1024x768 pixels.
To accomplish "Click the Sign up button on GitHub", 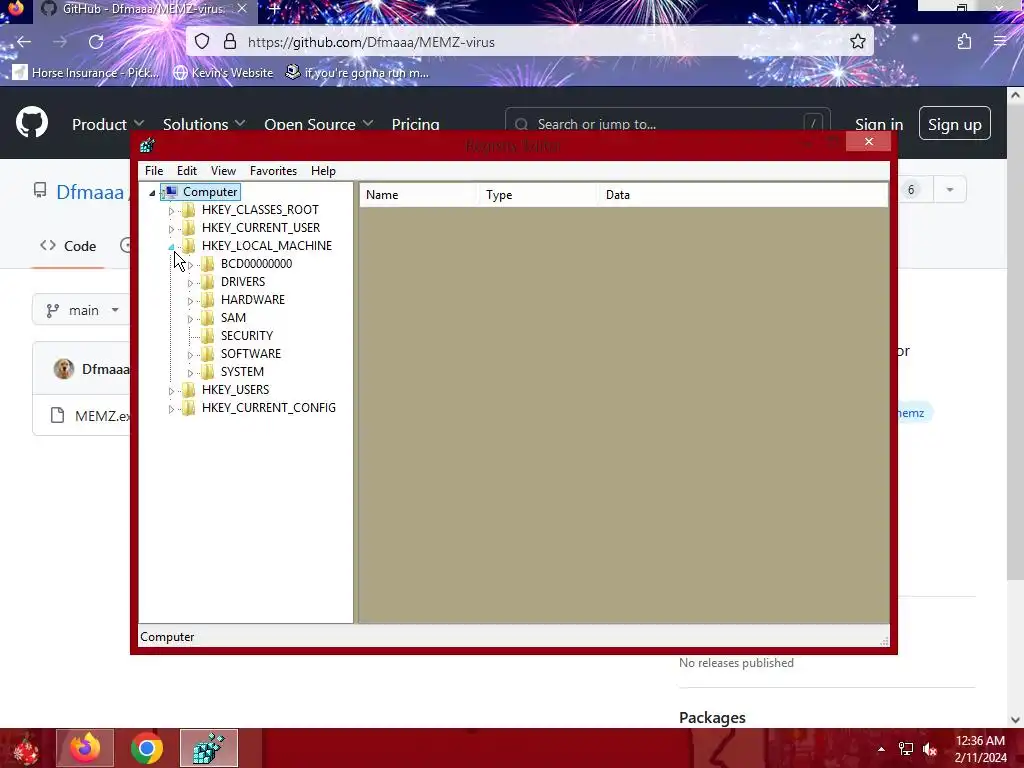I will pyautogui.click(x=955, y=123).
